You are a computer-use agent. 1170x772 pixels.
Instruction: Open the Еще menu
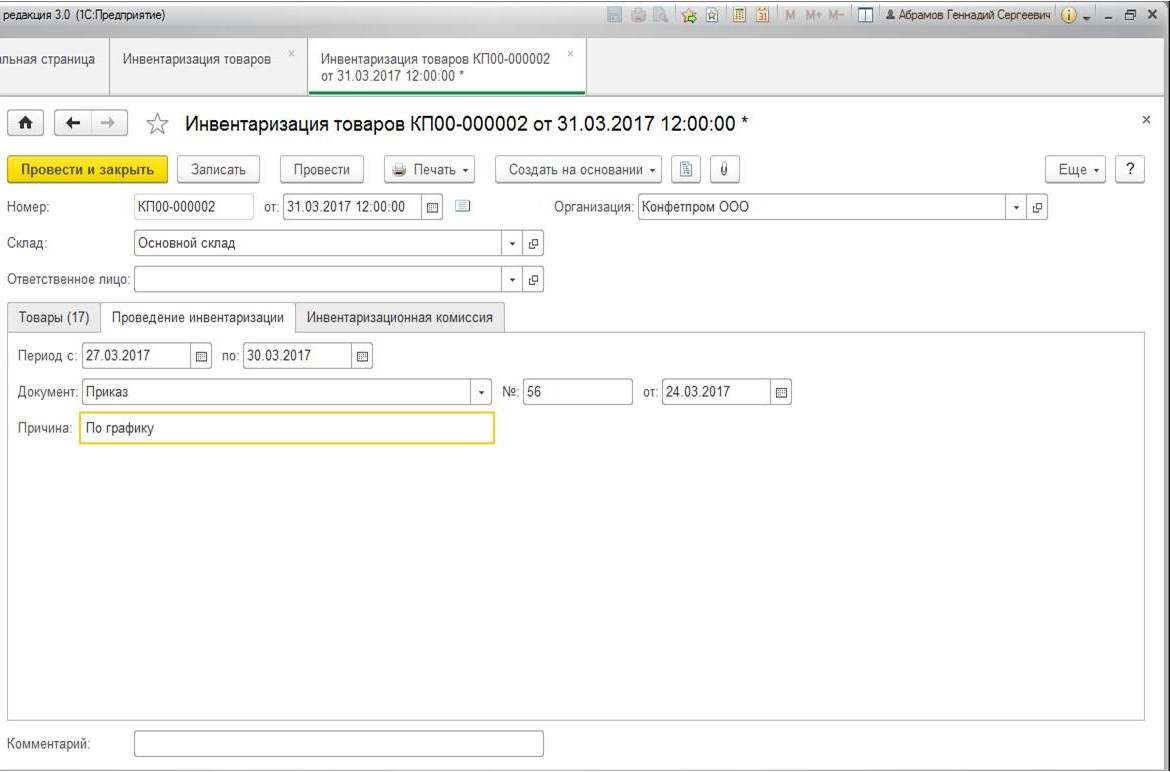pyautogui.click(x=1075, y=169)
